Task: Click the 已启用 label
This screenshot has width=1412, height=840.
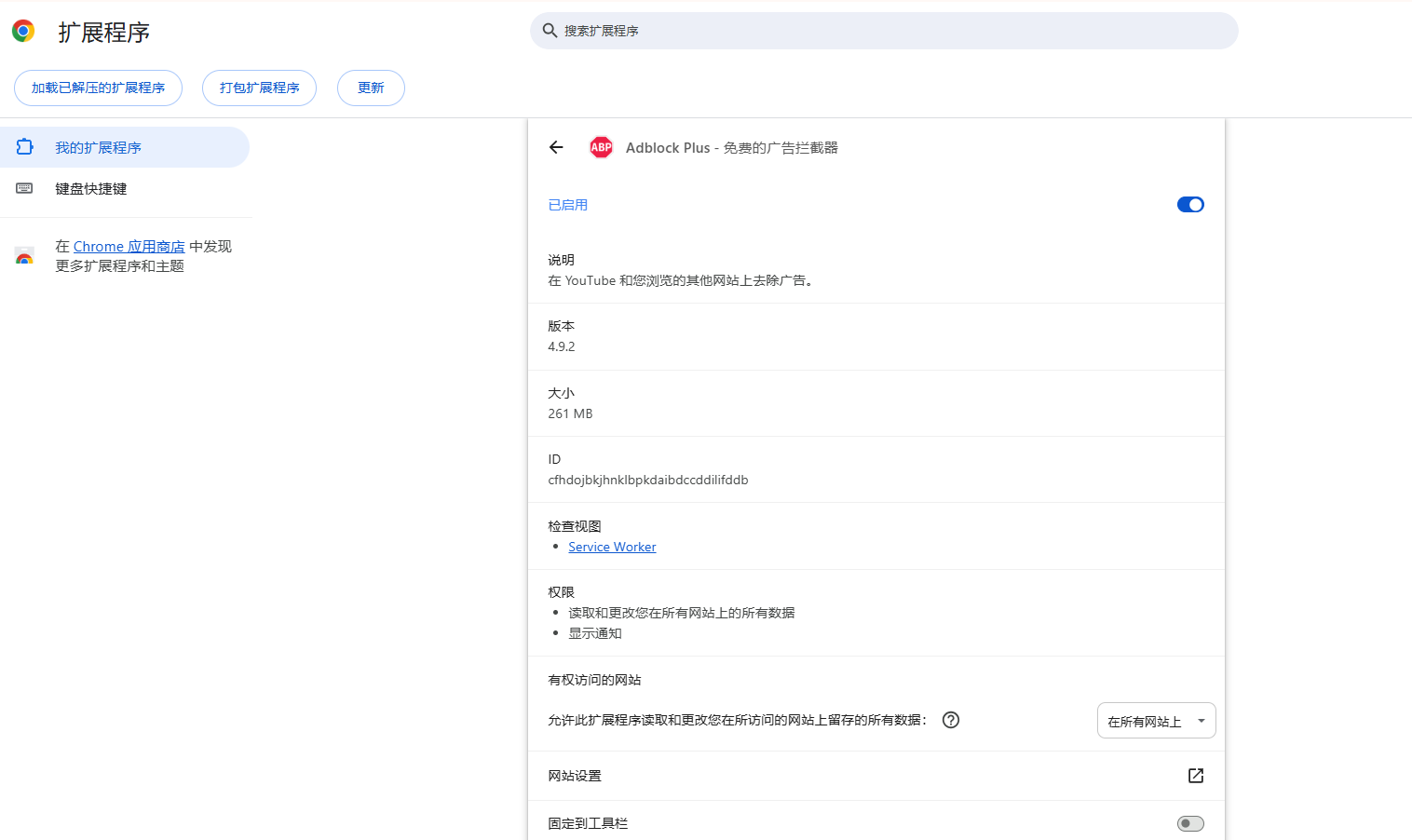Action: [x=568, y=205]
